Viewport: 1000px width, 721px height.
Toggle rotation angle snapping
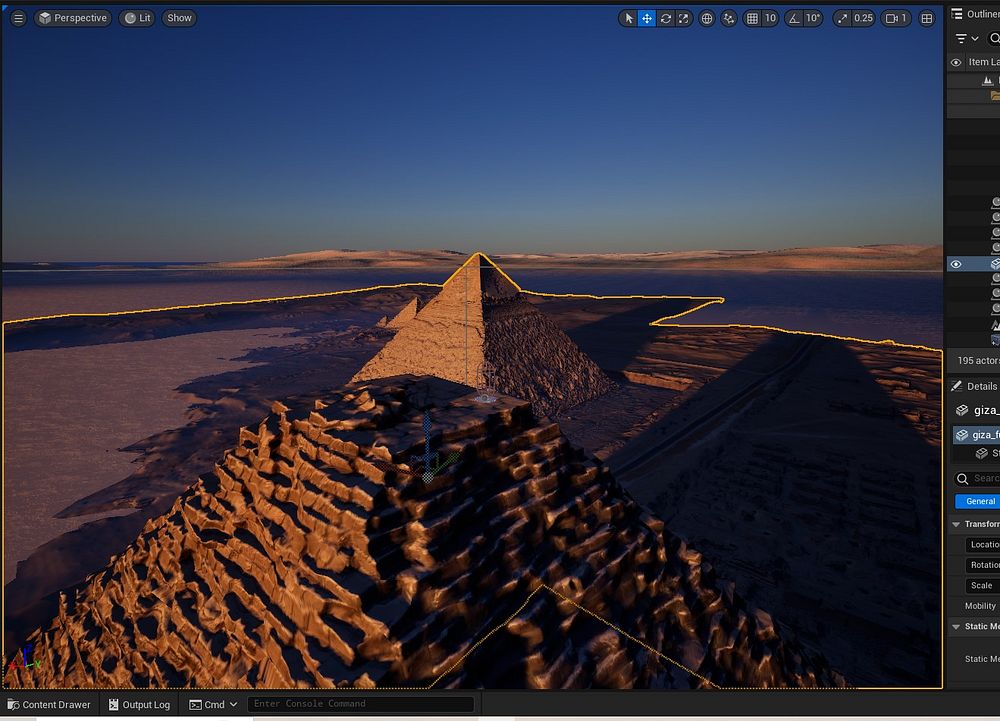point(794,18)
